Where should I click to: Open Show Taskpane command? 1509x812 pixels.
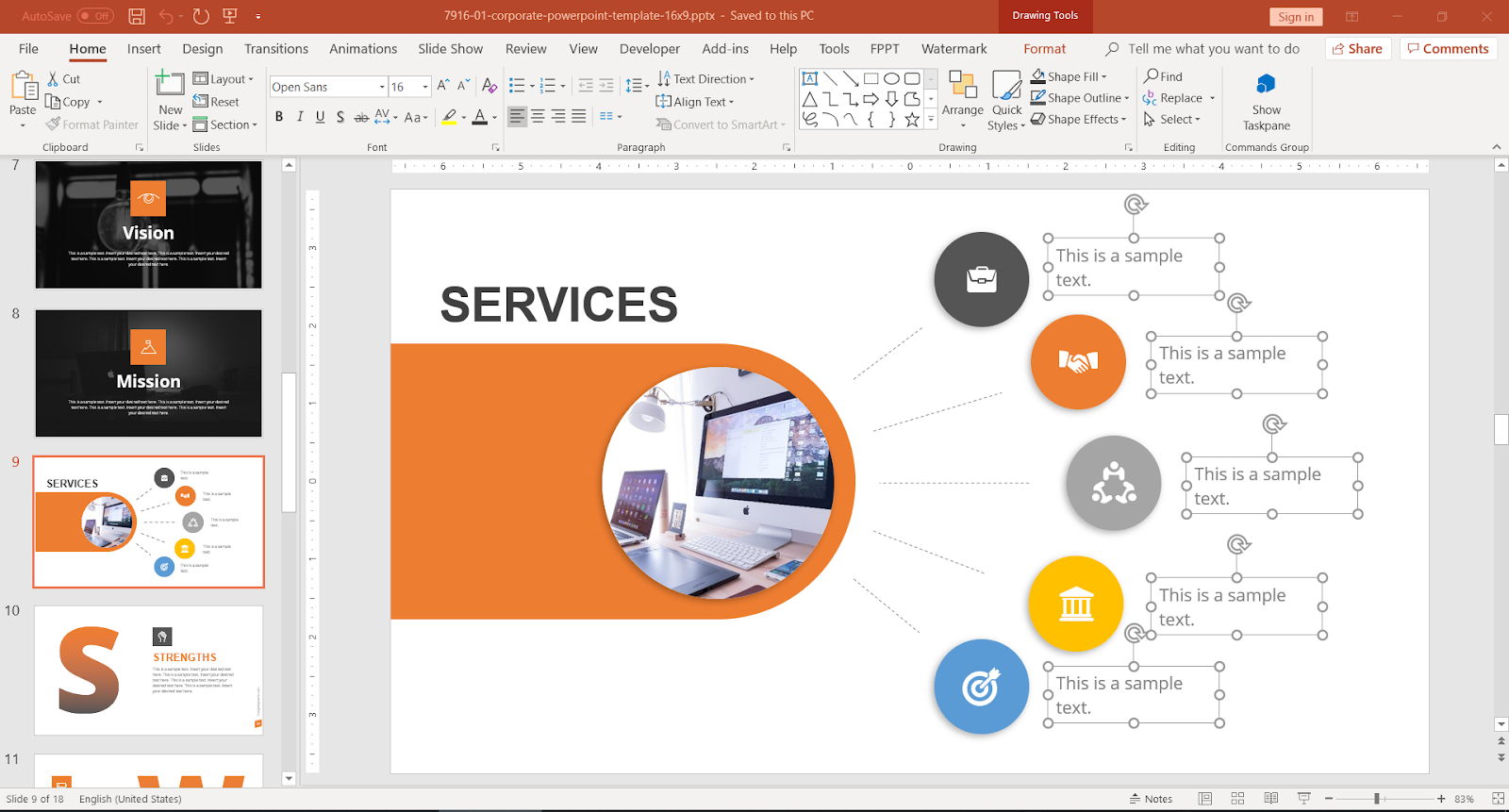(x=1266, y=102)
